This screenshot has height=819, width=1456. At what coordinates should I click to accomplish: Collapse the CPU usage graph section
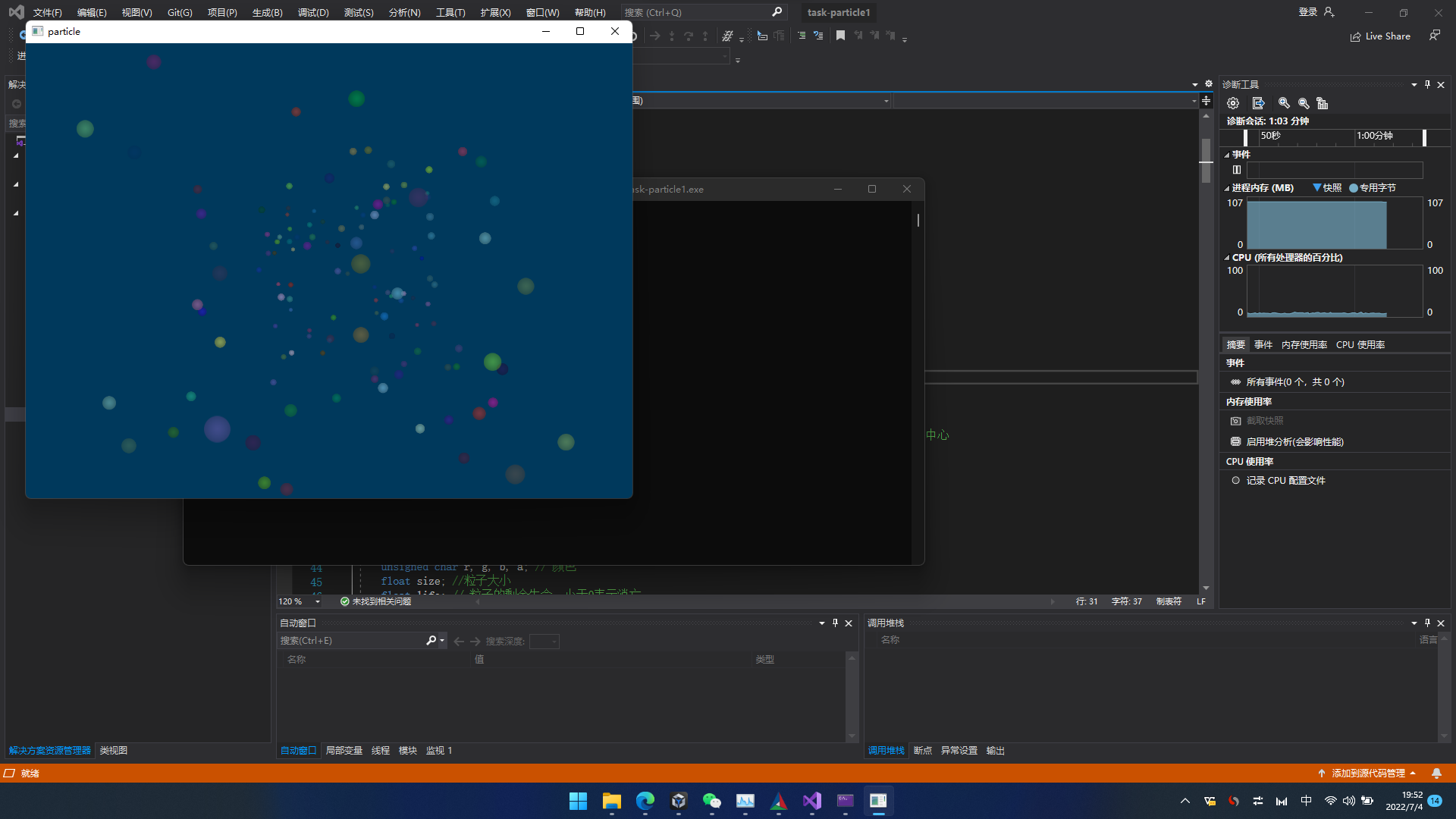1227,258
